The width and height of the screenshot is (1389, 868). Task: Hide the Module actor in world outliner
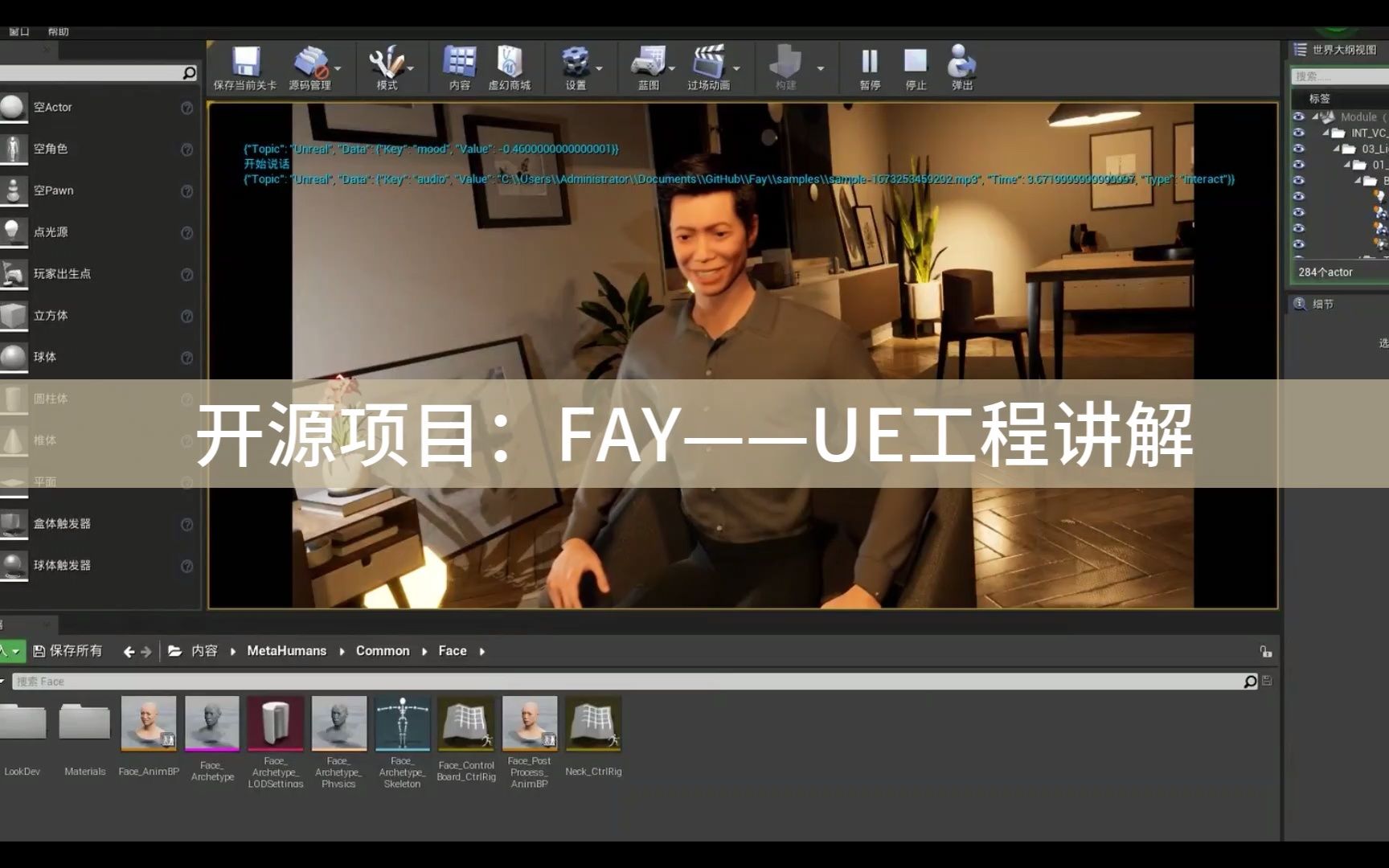pyautogui.click(x=1298, y=117)
